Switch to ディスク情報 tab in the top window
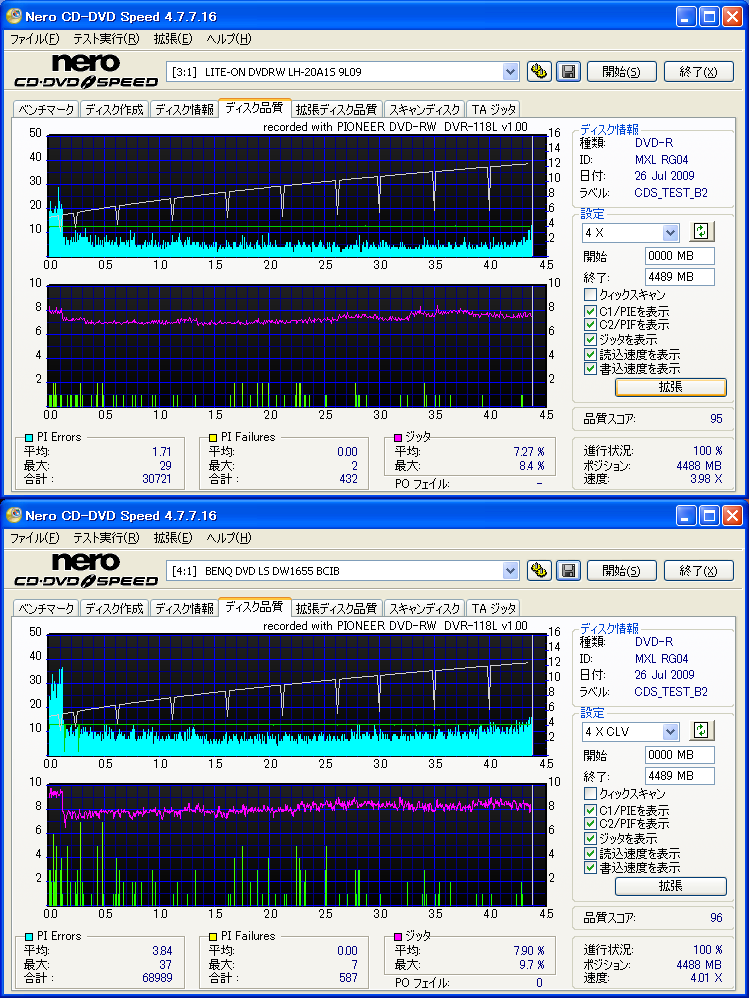 click(184, 109)
